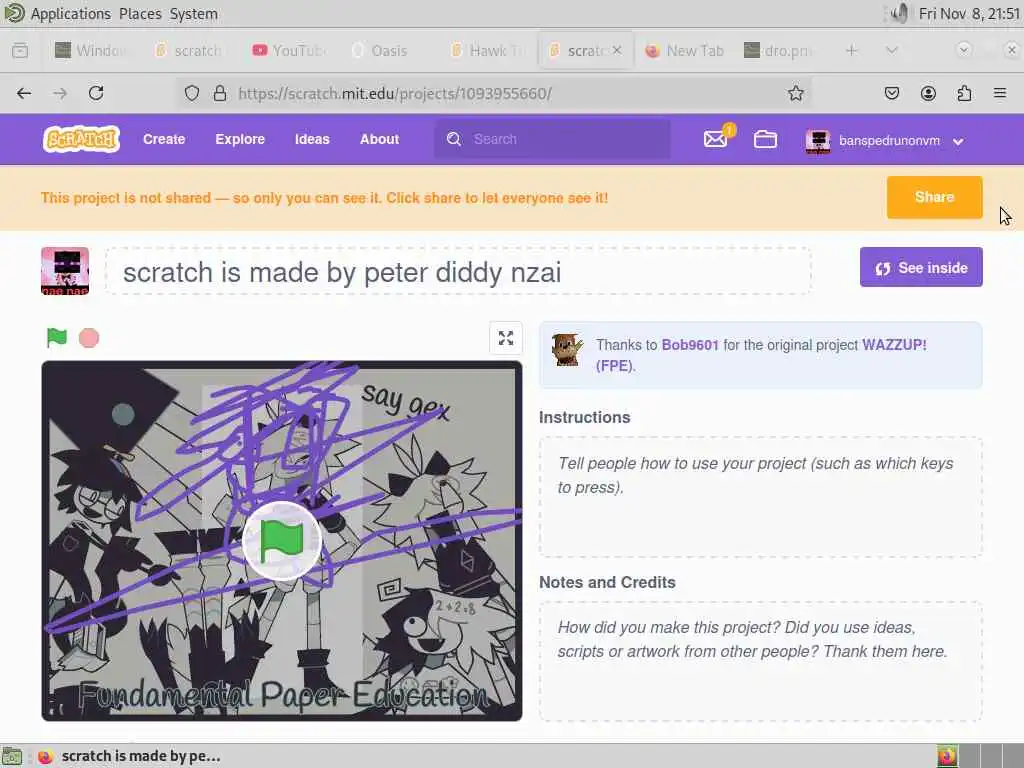Reload the current page

[96, 93]
